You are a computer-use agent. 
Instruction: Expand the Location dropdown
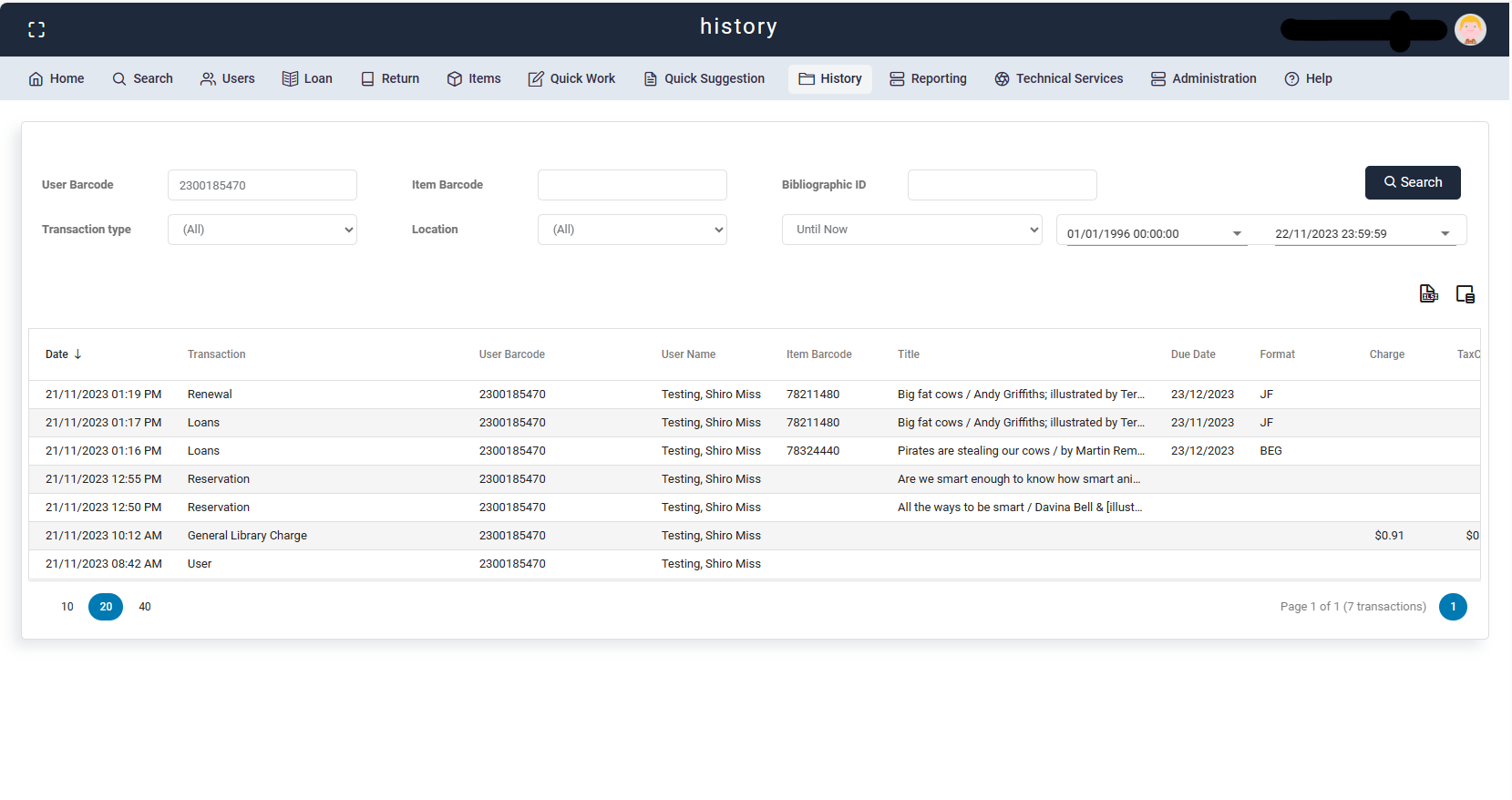pyautogui.click(x=633, y=230)
